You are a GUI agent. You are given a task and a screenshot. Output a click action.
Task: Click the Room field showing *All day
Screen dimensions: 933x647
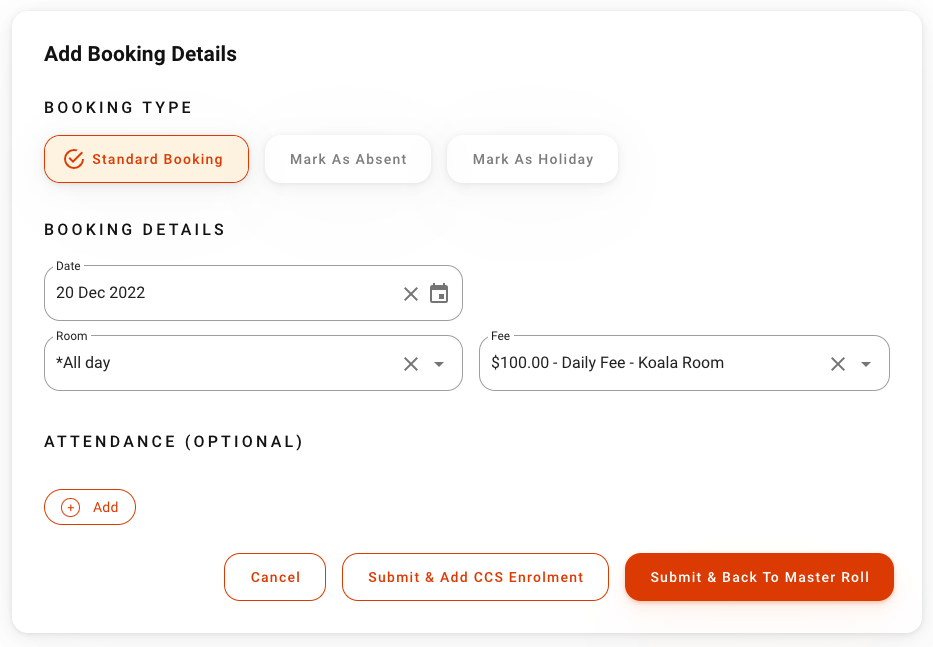(220, 363)
